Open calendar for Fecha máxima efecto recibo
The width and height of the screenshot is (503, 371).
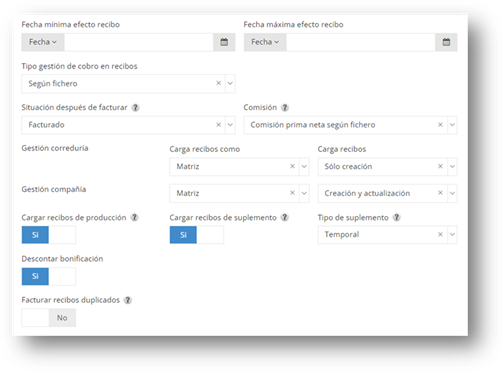pos(446,42)
